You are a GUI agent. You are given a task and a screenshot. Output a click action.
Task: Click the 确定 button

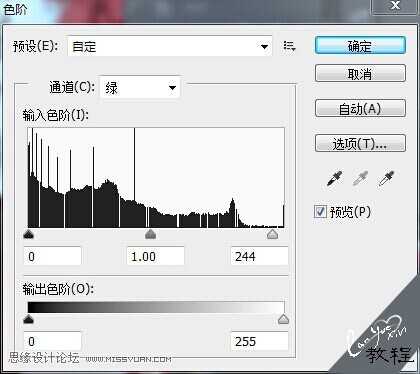click(360, 46)
